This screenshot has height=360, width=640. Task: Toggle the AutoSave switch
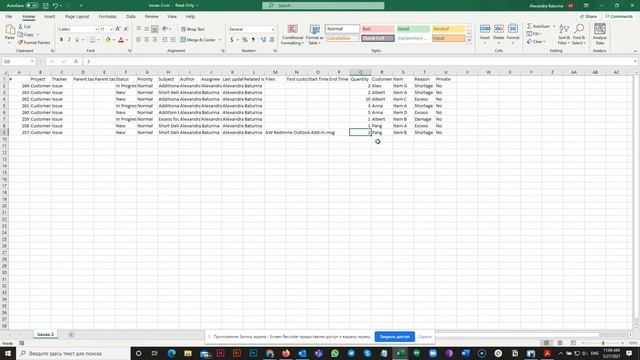tap(32, 6)
